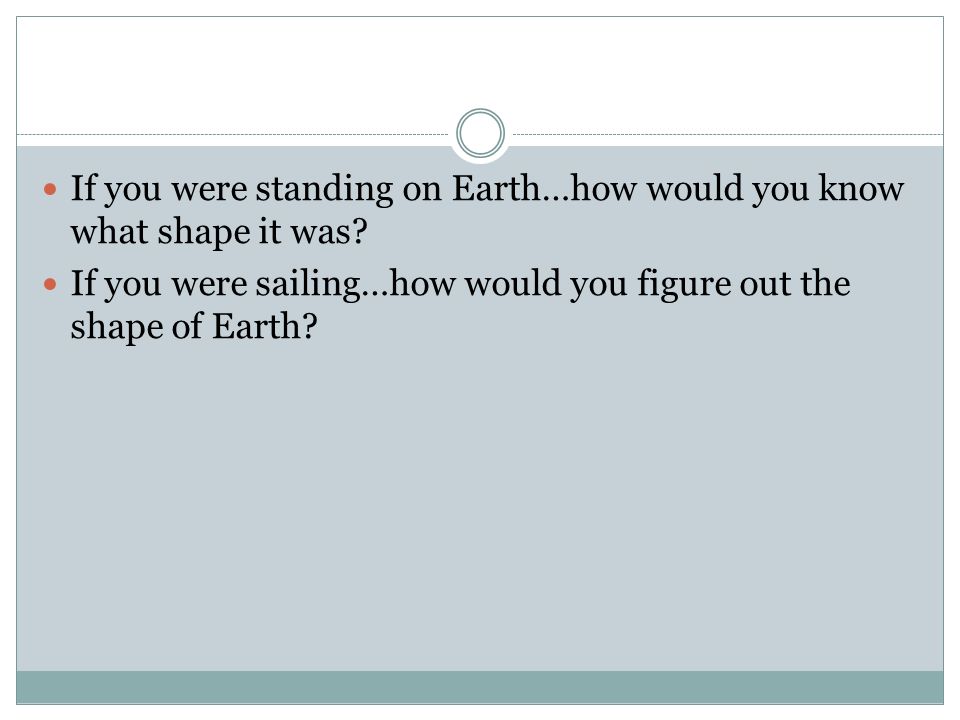Click the word 'know' ending the first line
This screenshot has width=960, height=720.
861,188
